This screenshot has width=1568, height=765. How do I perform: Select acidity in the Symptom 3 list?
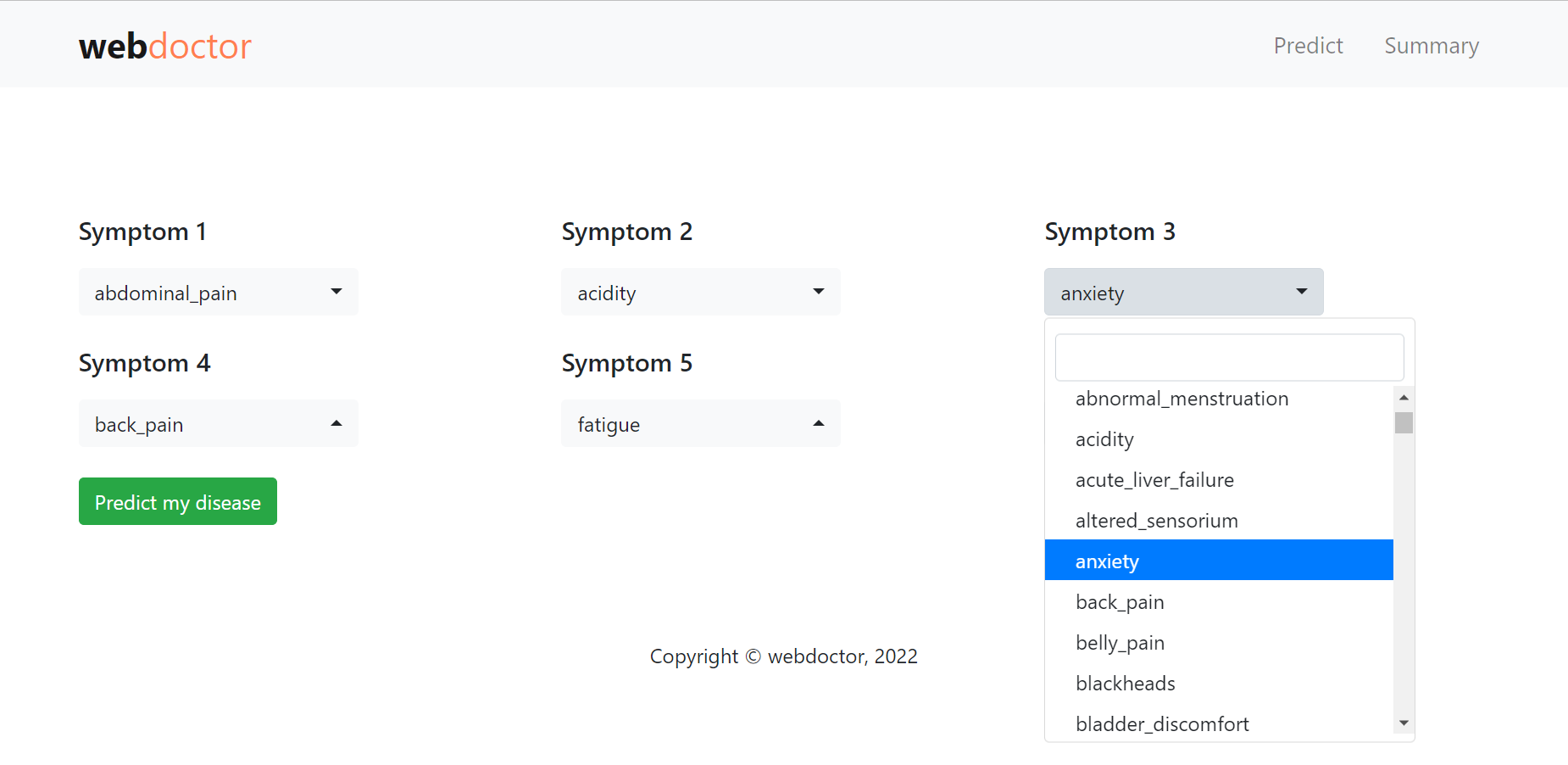(x=1104, y=438)
